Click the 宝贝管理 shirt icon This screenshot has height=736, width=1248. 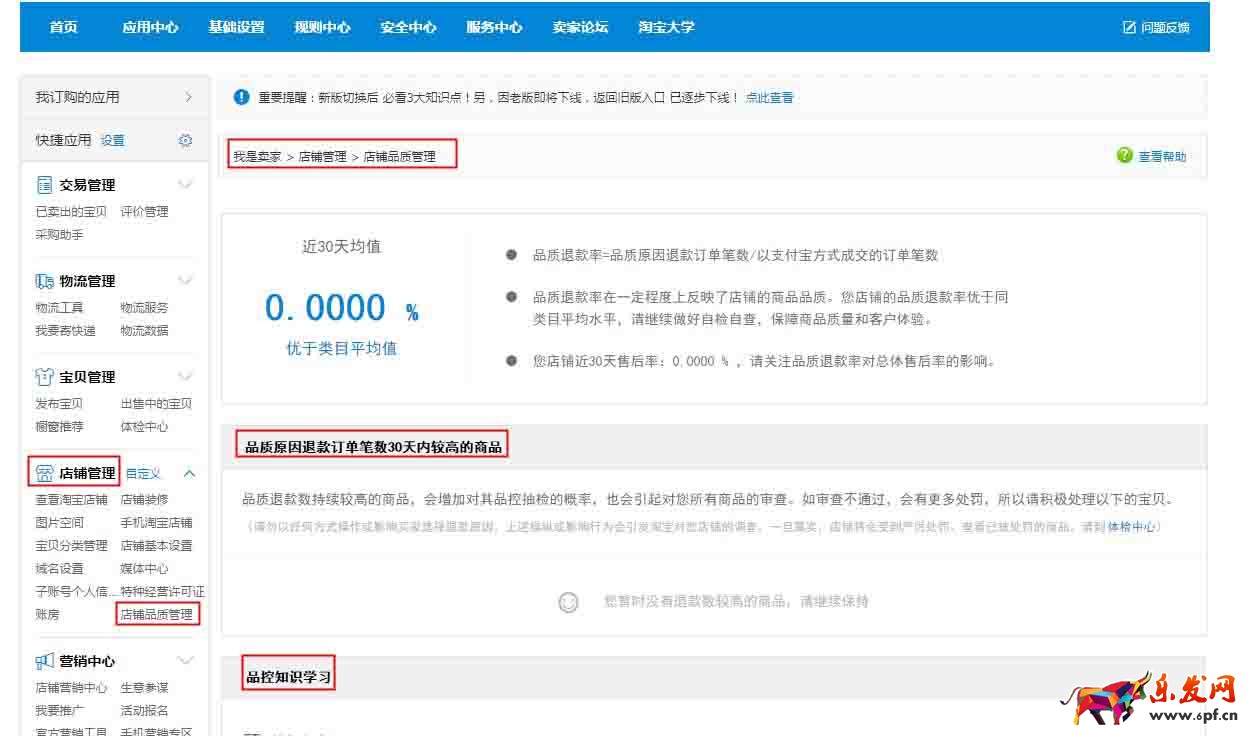[44, 377]
